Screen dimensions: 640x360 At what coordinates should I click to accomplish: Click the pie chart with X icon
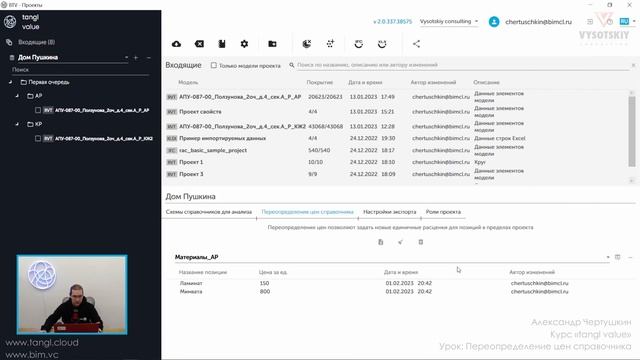[x=307, y=44]
